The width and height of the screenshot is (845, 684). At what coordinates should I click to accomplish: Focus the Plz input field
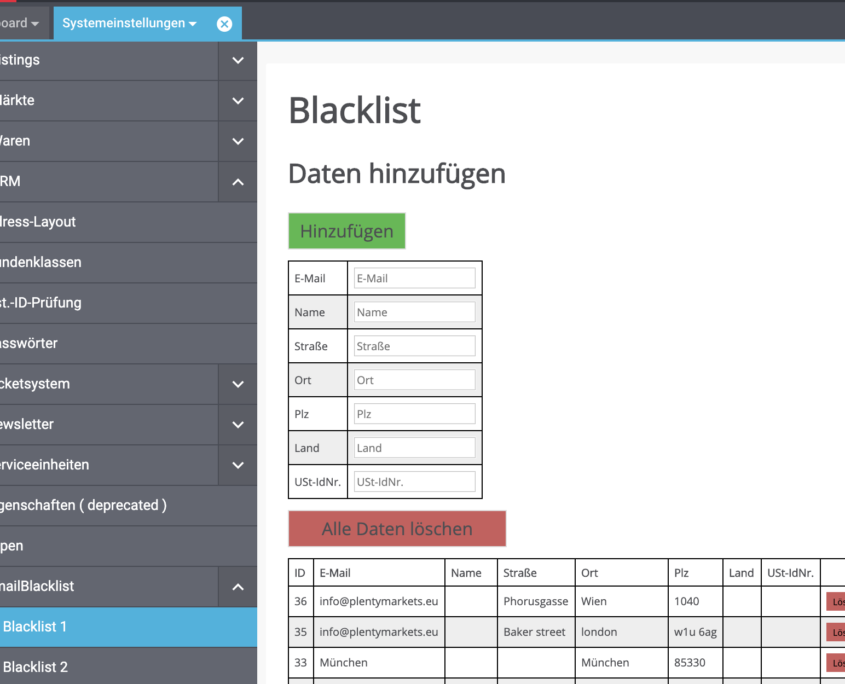click(x=414, y=414)
